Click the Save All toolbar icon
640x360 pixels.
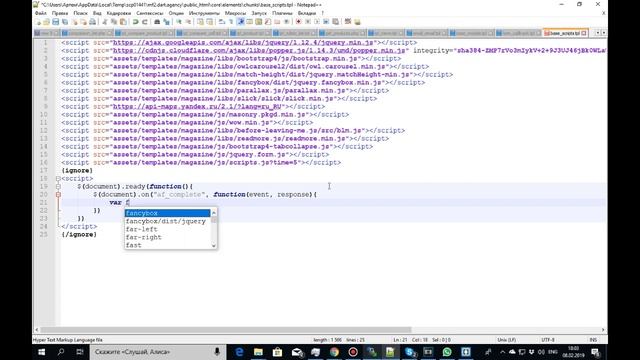coord(65,22)
